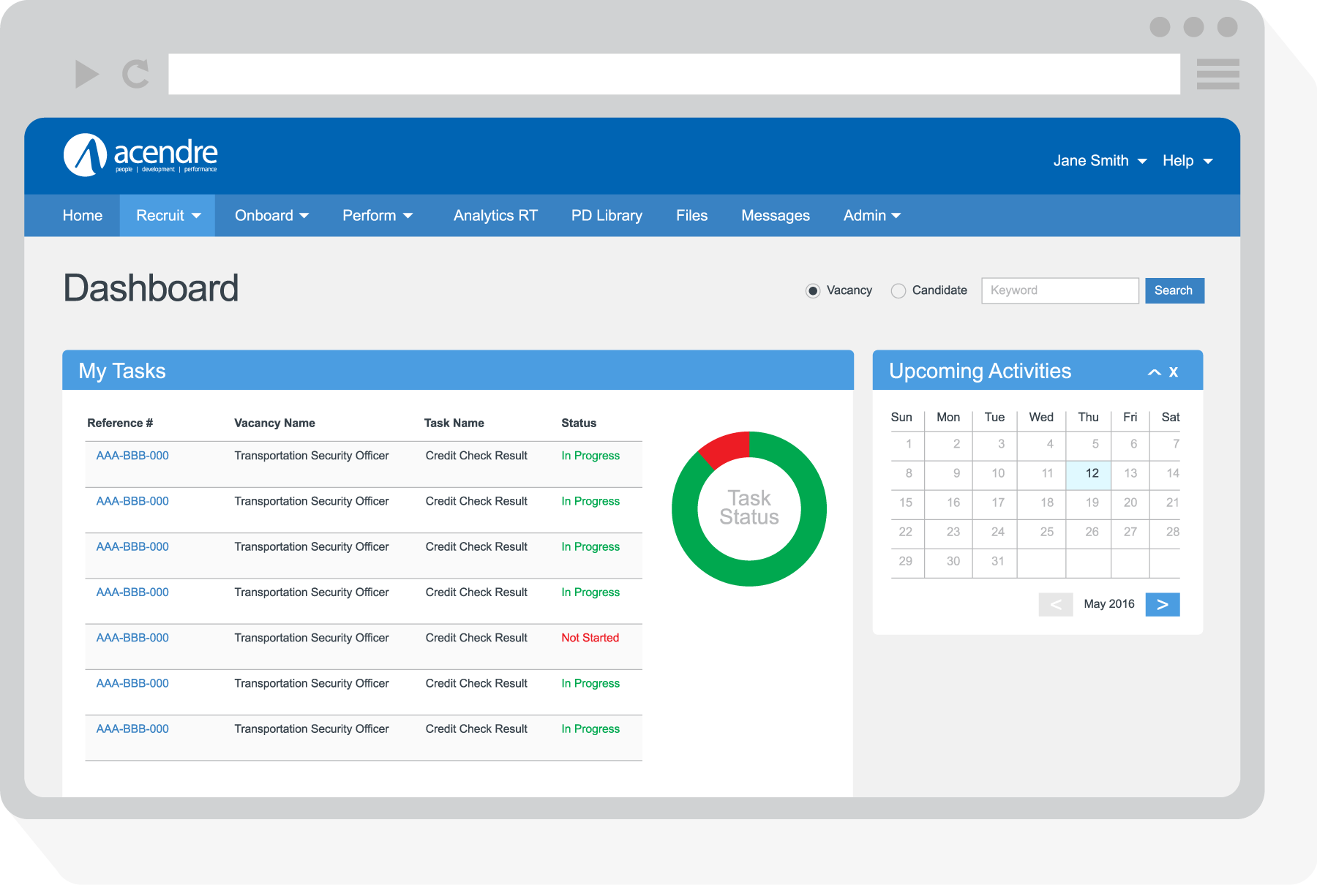Image resolution: width=1317 pixels, height=896 pixels.
Task: Select the highlighted date 12 in the calendar
Action: coord(1089,474)
